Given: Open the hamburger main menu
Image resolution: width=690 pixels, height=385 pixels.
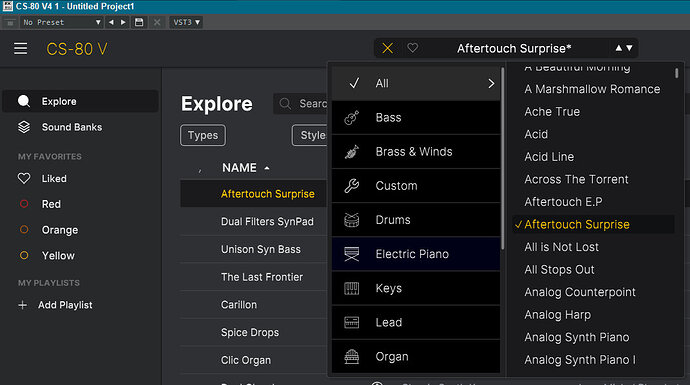Looking at the screenshot, I should tap(20, 48).
